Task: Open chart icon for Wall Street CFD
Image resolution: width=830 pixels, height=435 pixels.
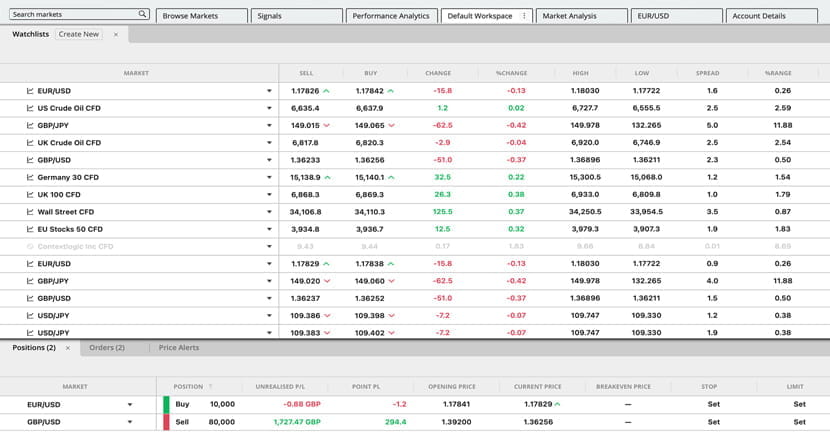Action: pos(30,212)
